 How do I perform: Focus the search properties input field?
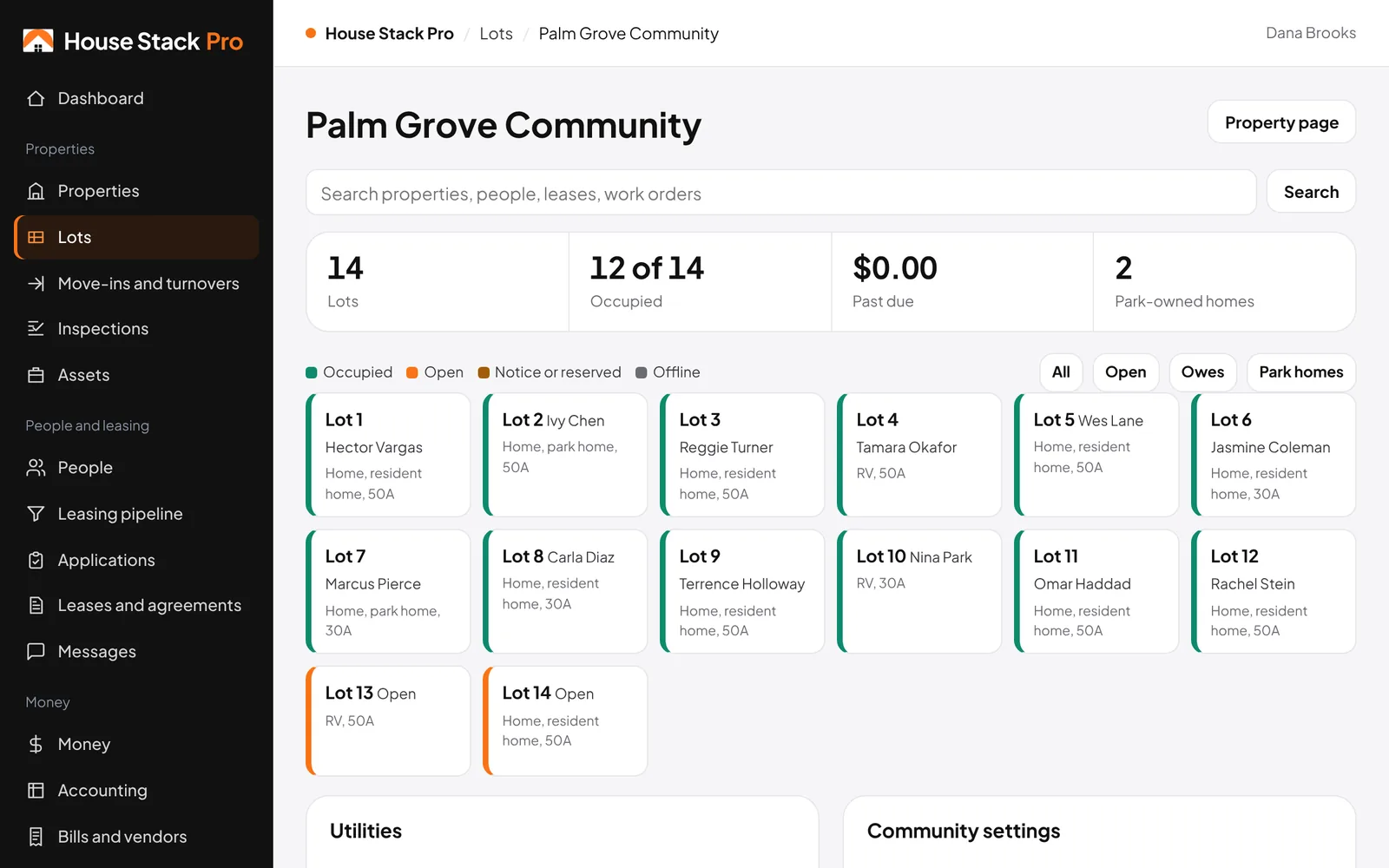780,193
